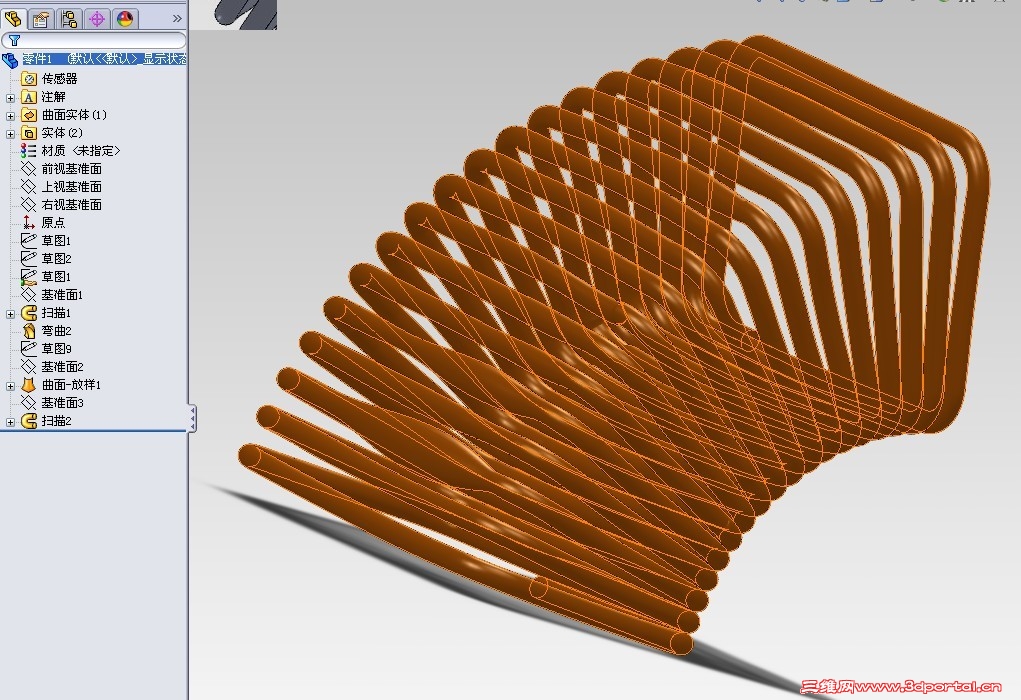Expand the 扫描1 sweep feature
The image size is (1021, 700).
click(10, 314)
